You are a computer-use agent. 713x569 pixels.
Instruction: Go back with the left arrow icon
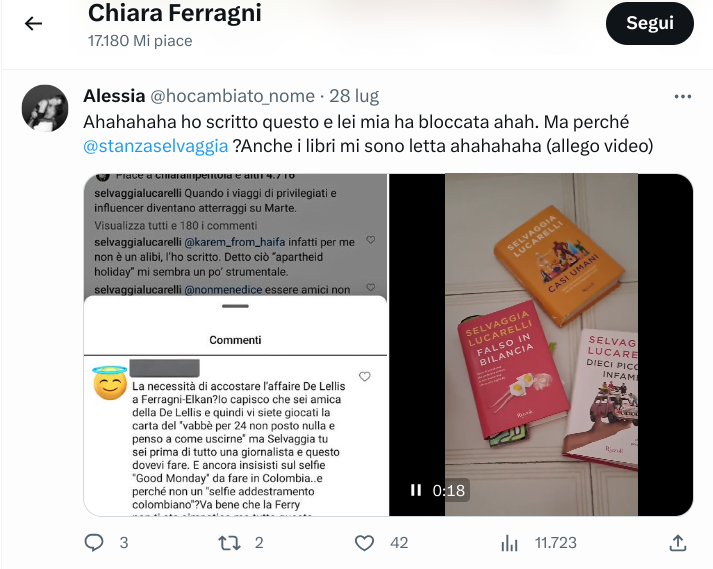pos(33,23)
